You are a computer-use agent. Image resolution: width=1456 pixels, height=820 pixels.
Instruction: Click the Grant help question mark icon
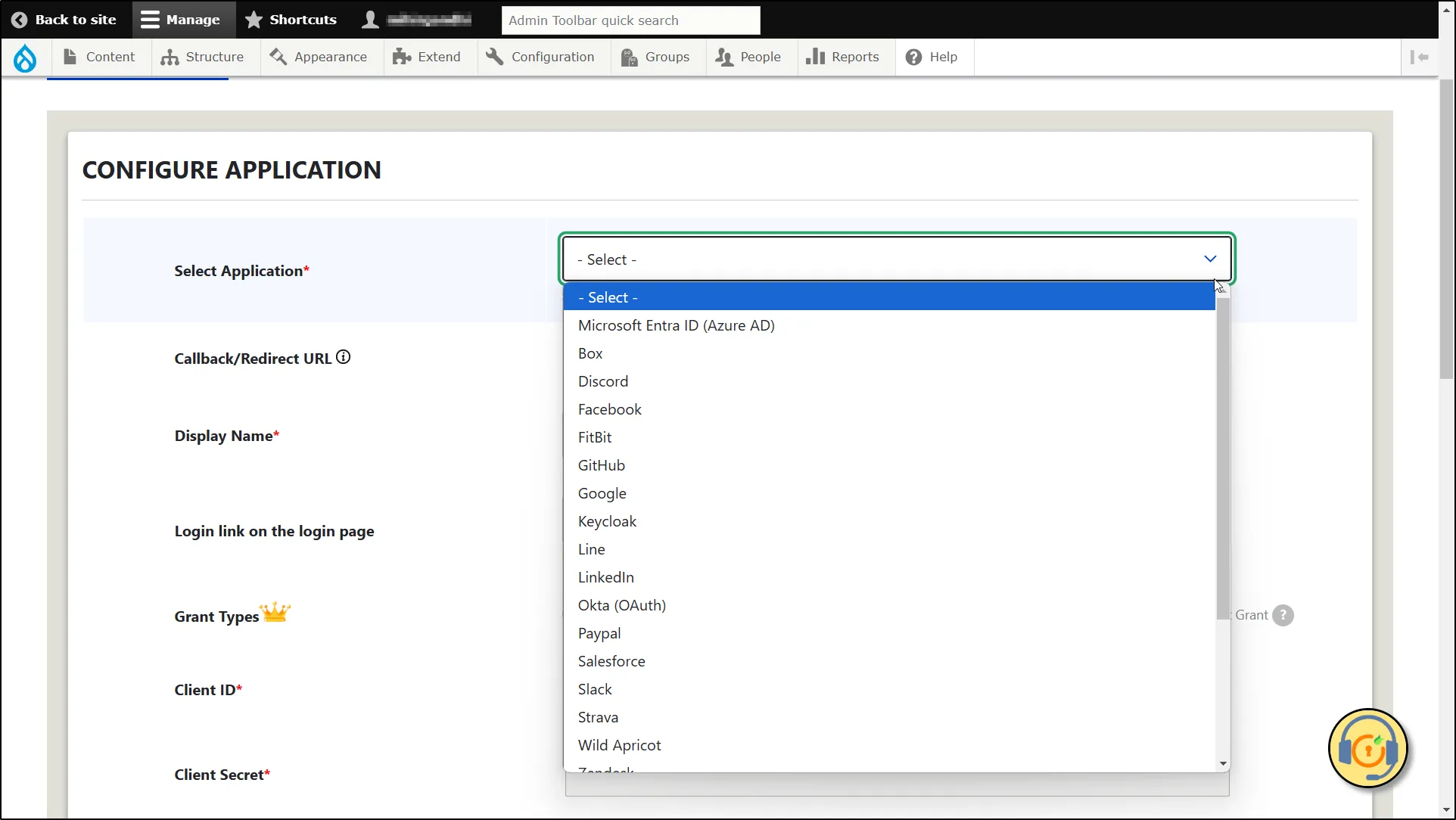1283,615
